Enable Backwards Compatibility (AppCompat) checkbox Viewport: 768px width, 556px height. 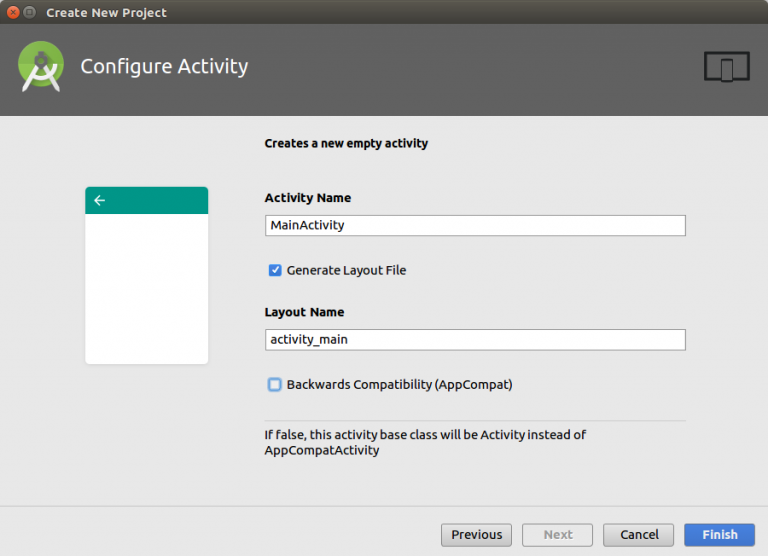pyautogui.click(x=275, y=385)
